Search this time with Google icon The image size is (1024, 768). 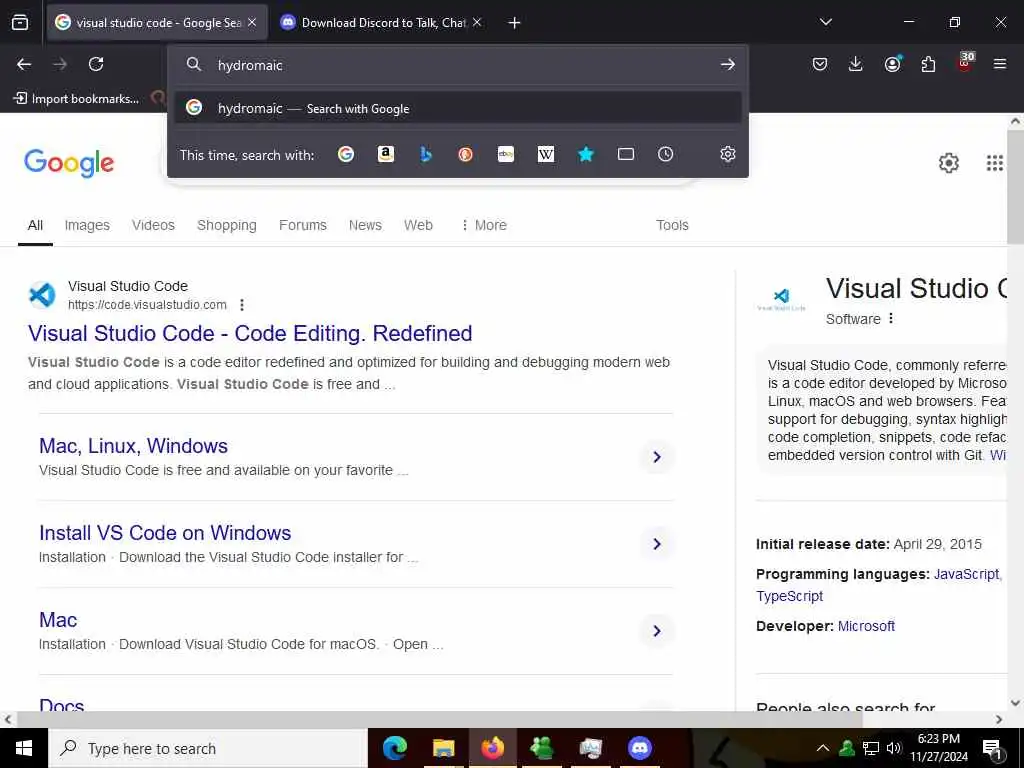coord(346,154)
